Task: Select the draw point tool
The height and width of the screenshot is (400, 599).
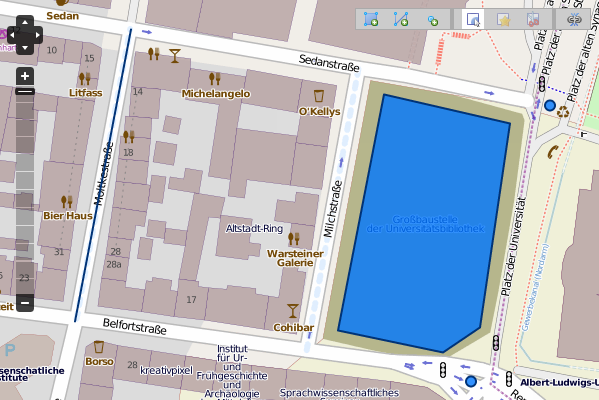Action: click(432, 20)
